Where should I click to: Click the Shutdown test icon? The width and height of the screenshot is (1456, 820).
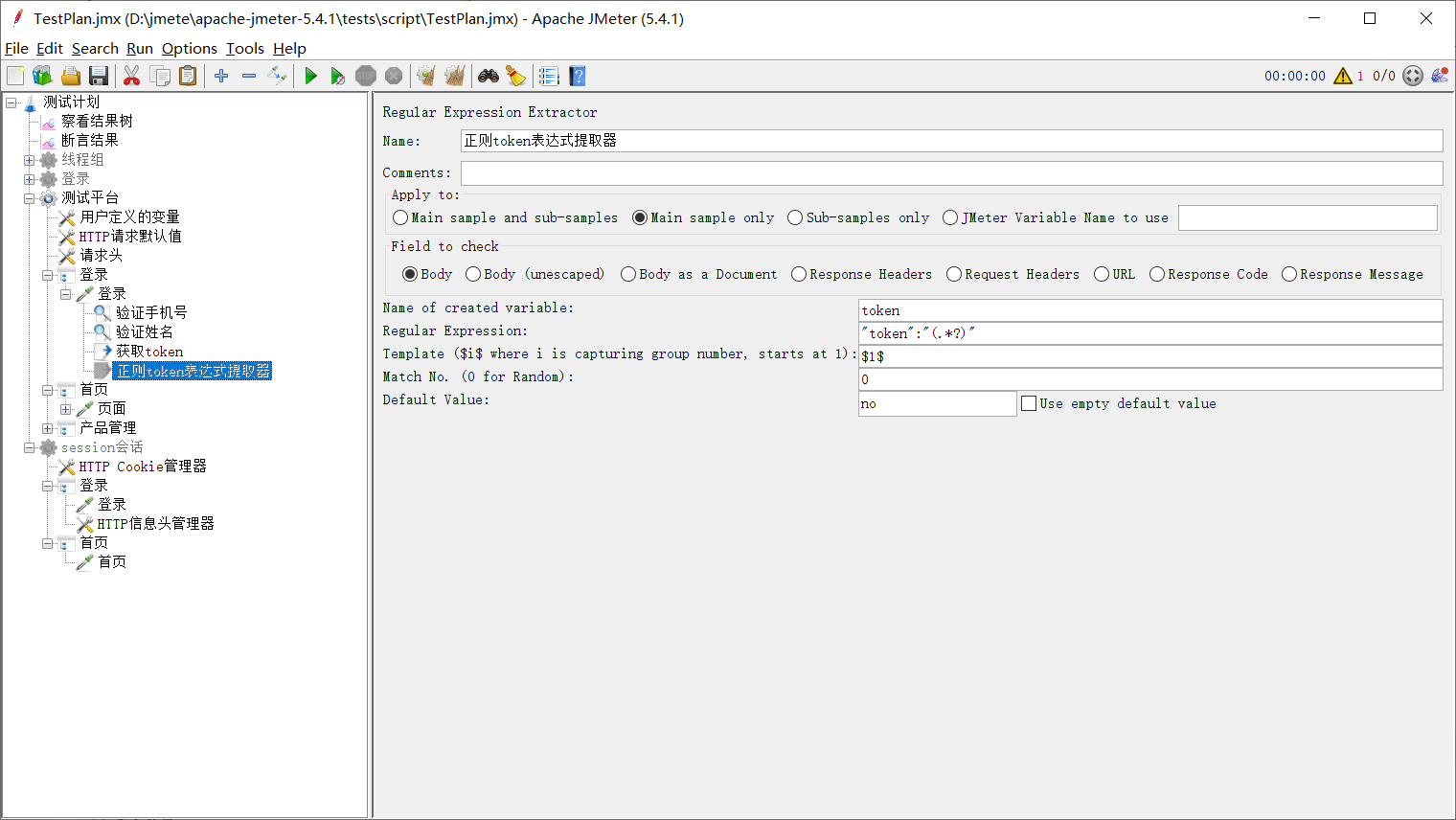click(x=394, y=76)
